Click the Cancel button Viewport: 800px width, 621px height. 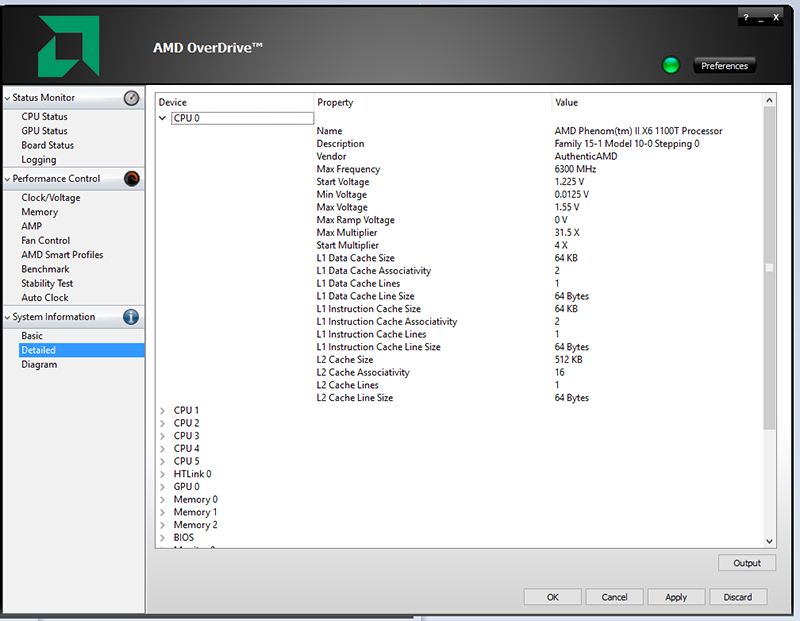coord(614,597)
